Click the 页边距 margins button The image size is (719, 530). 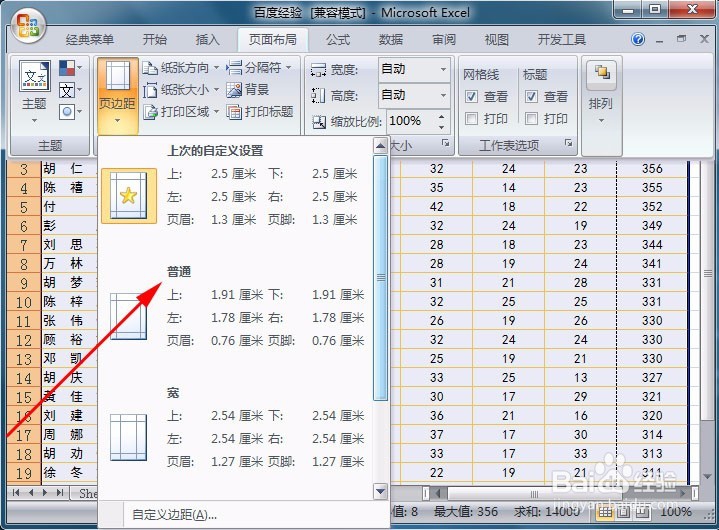point(117,94)
